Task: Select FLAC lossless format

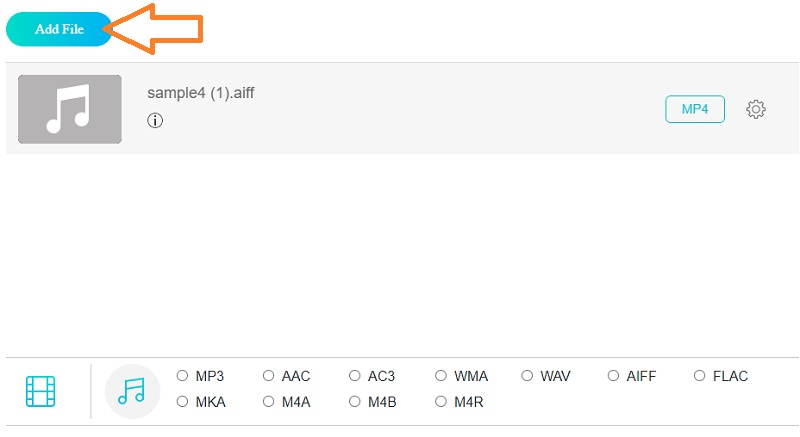Action: tap(700, 377)
